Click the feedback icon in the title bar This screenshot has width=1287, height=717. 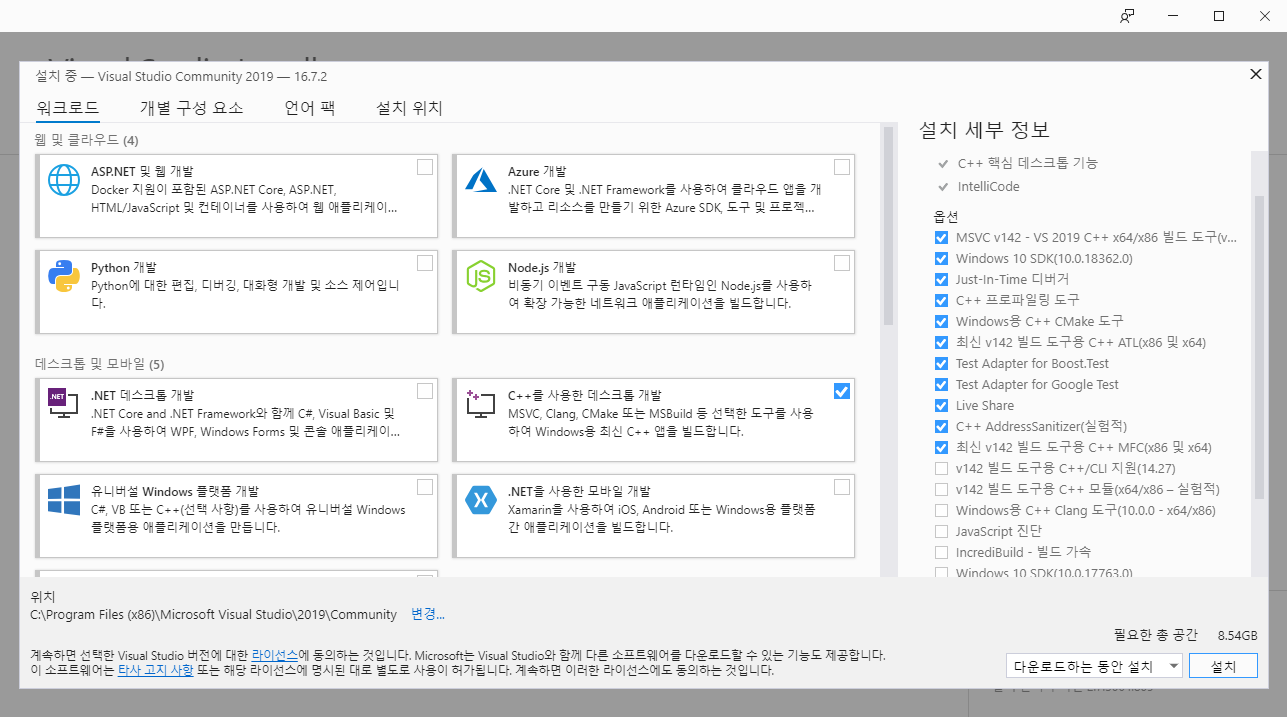coord(1127,16)
